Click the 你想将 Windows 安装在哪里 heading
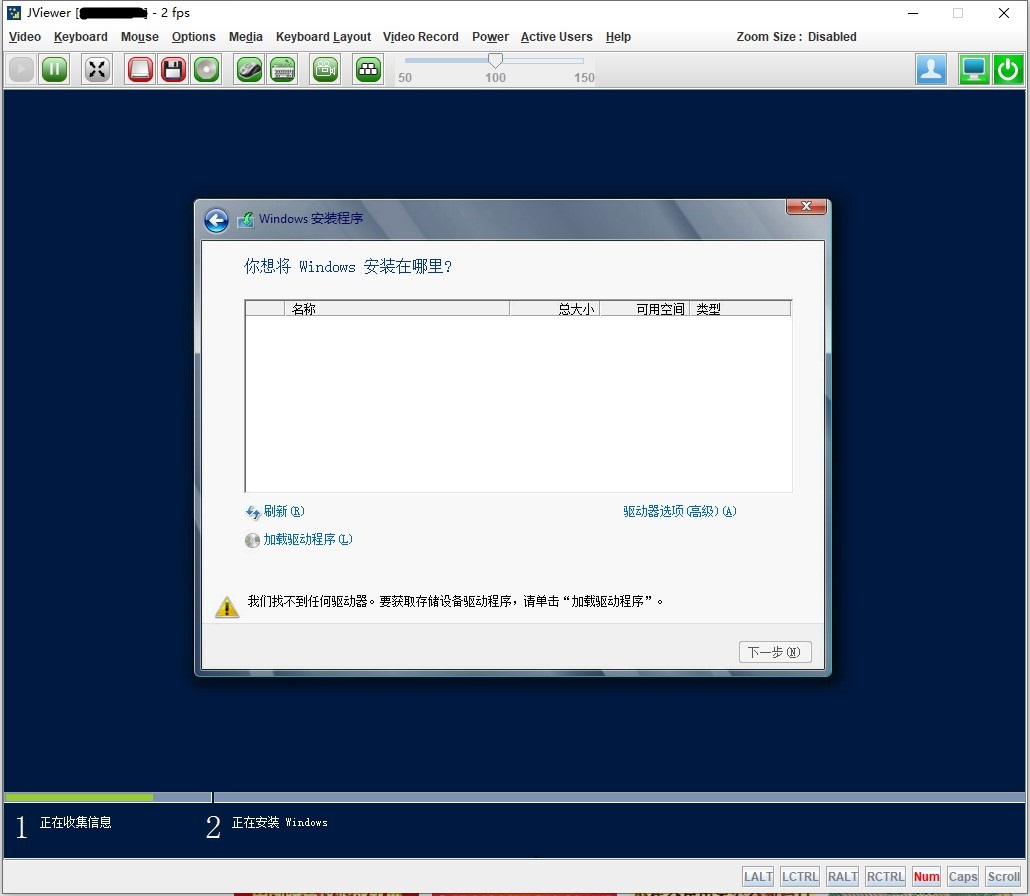Viewport: 1030px width, 896px height. (348, 266)
